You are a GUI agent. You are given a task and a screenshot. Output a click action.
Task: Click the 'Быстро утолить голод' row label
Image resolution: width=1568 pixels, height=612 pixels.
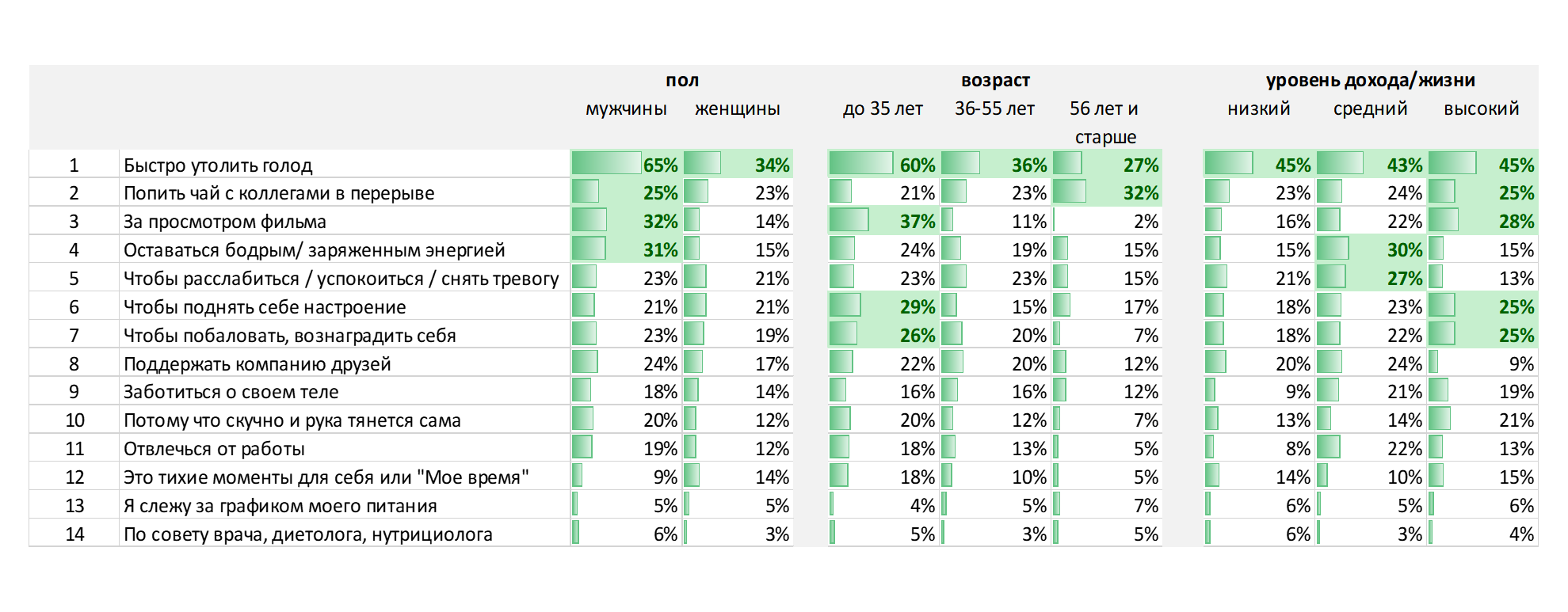click(x=218, y=165)
